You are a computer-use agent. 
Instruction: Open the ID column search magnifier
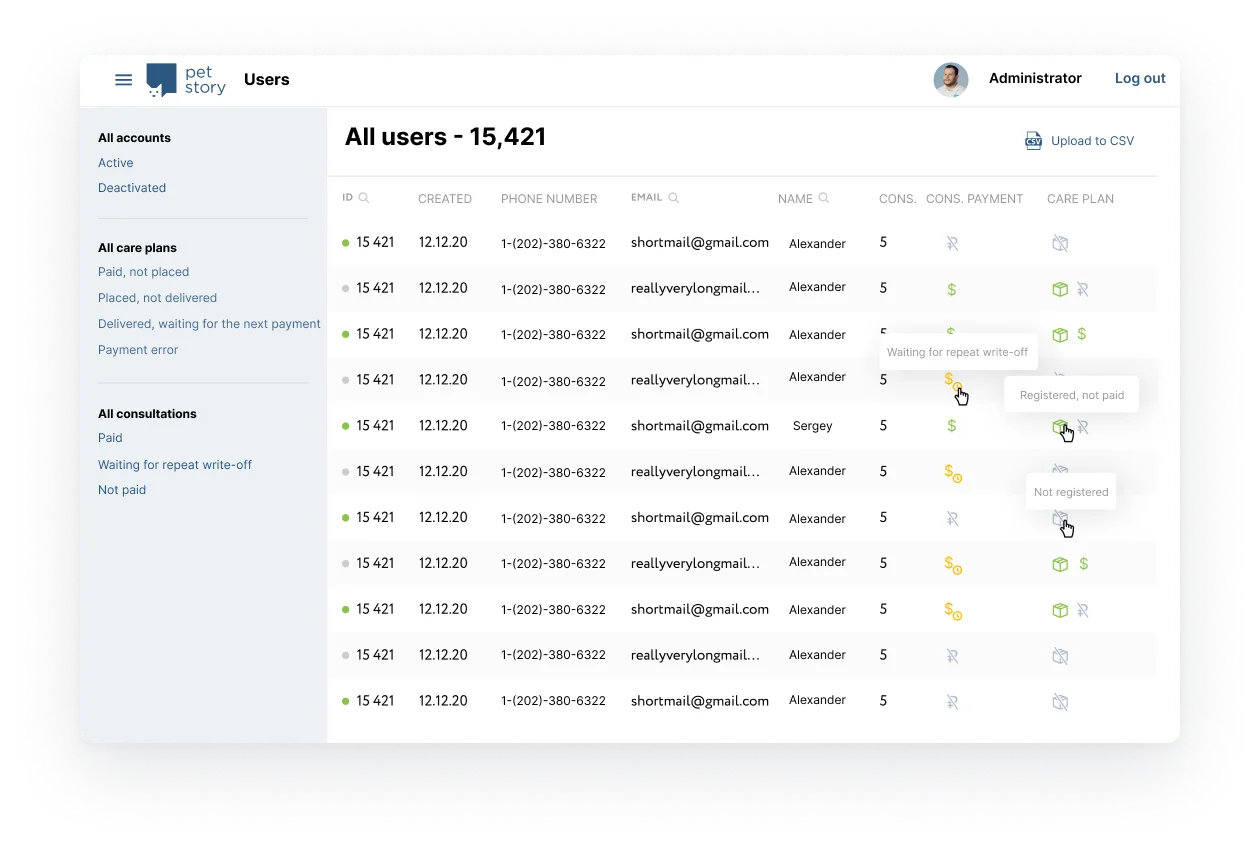[x=364, y=197]
